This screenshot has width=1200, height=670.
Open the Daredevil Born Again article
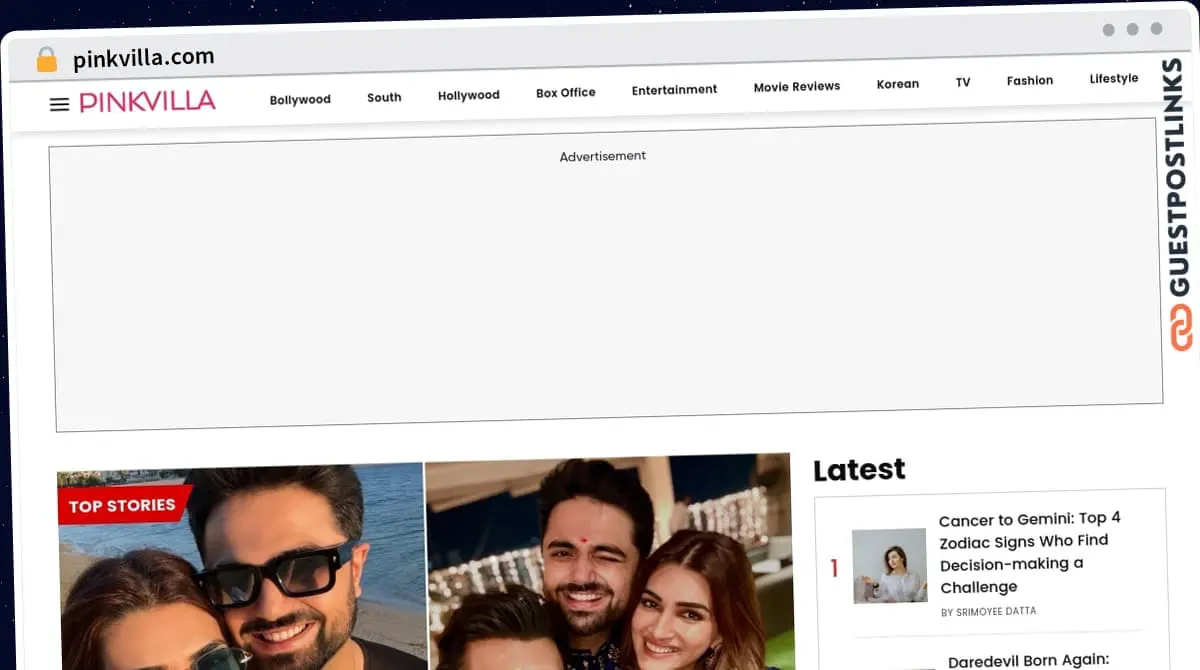point(1032,660)
